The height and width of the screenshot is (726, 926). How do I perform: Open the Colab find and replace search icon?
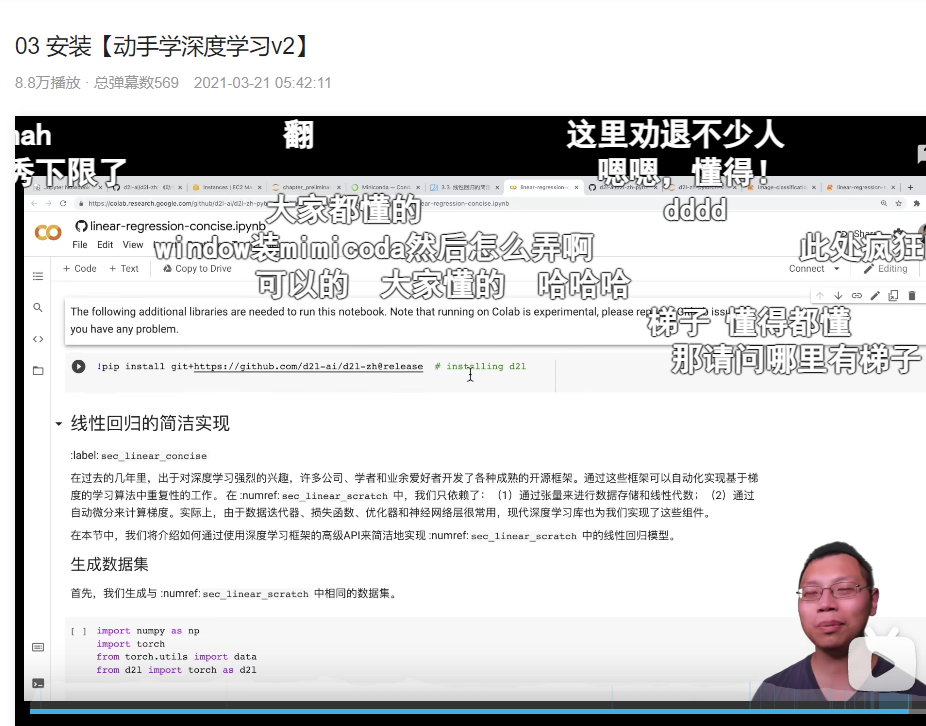click(38, 307)
